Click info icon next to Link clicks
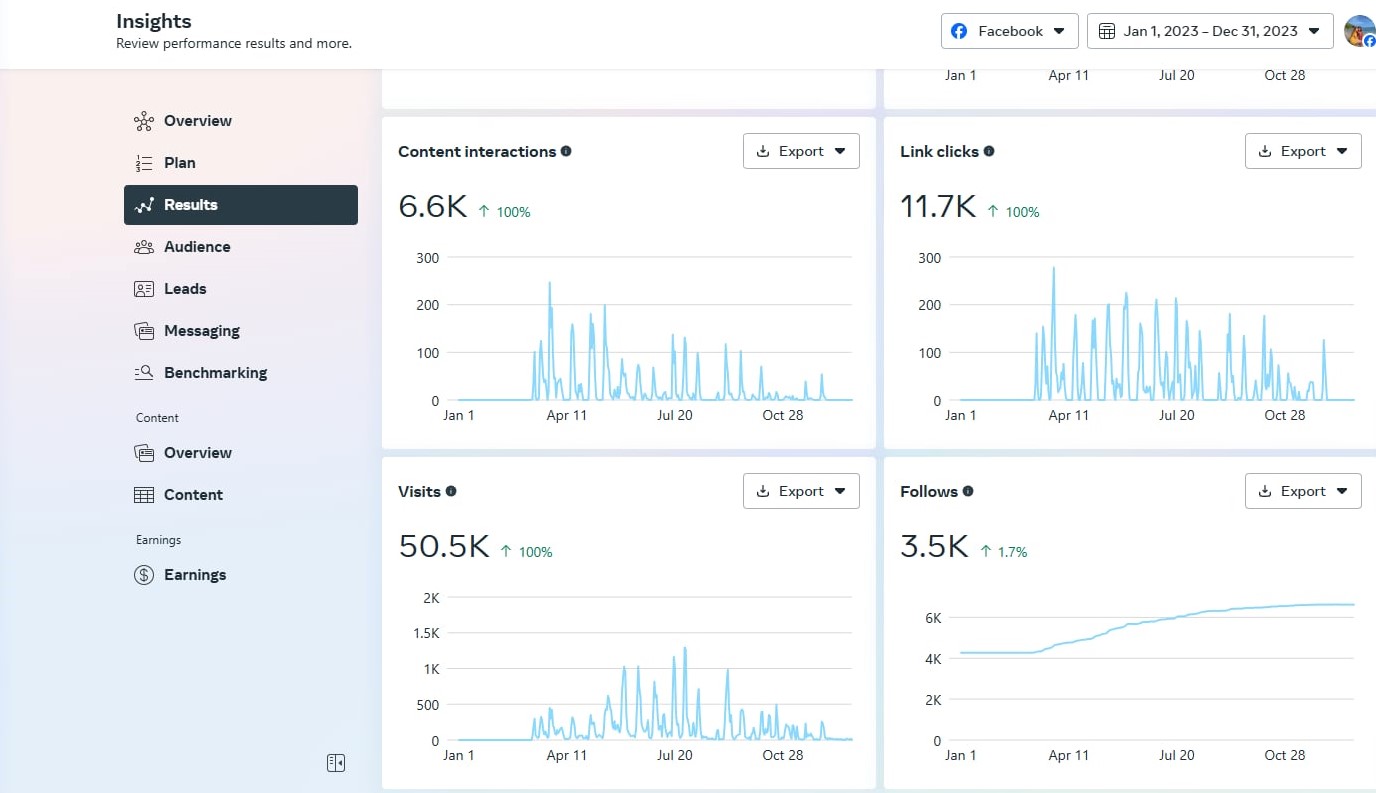This screenshot has width=1376, height=793. (989, 152)
